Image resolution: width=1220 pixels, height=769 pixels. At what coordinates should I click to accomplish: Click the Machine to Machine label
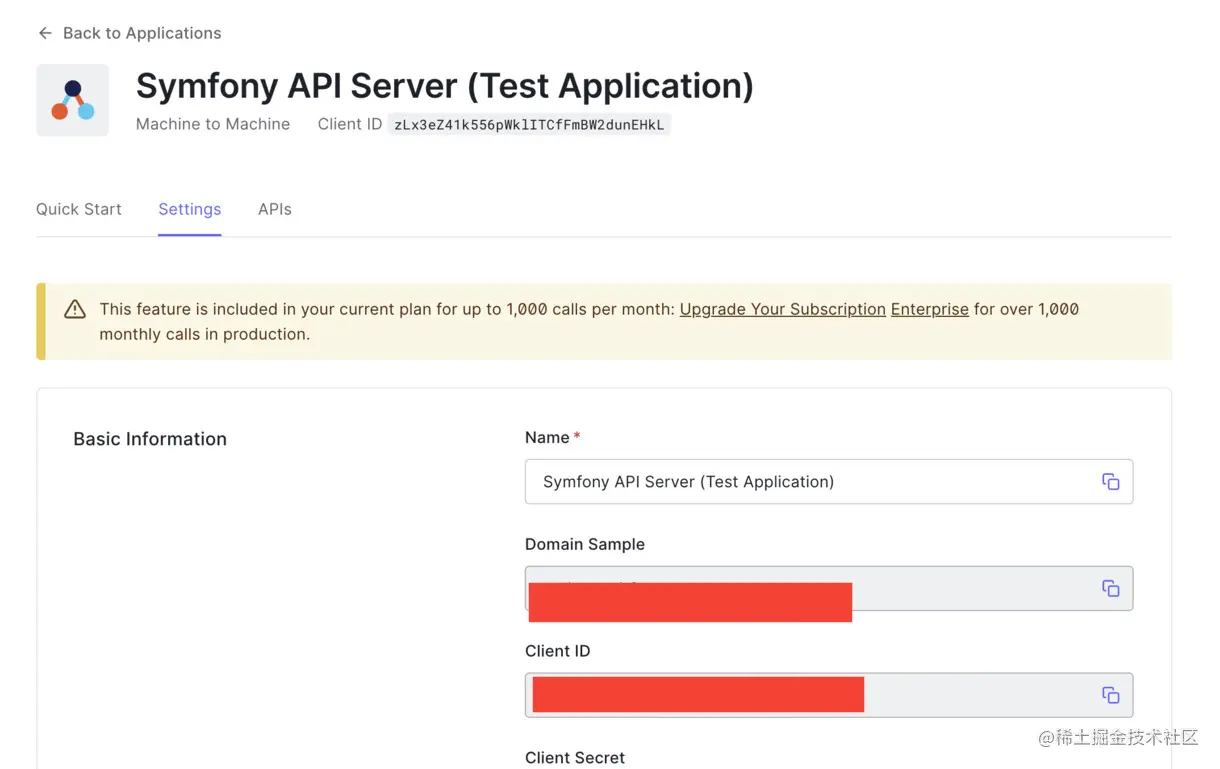click(212, 124)
